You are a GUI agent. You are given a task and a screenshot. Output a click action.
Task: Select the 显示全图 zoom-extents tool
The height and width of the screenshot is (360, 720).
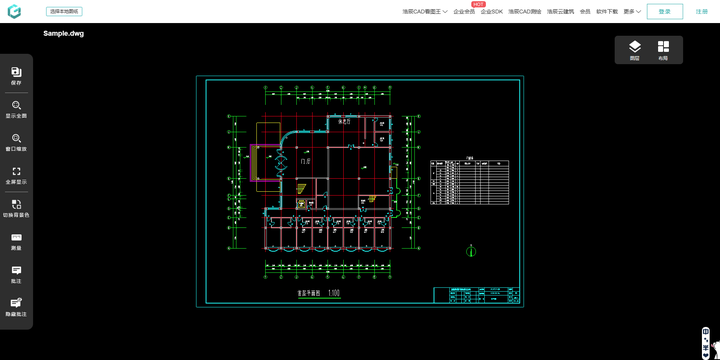[x=16, y=110]
